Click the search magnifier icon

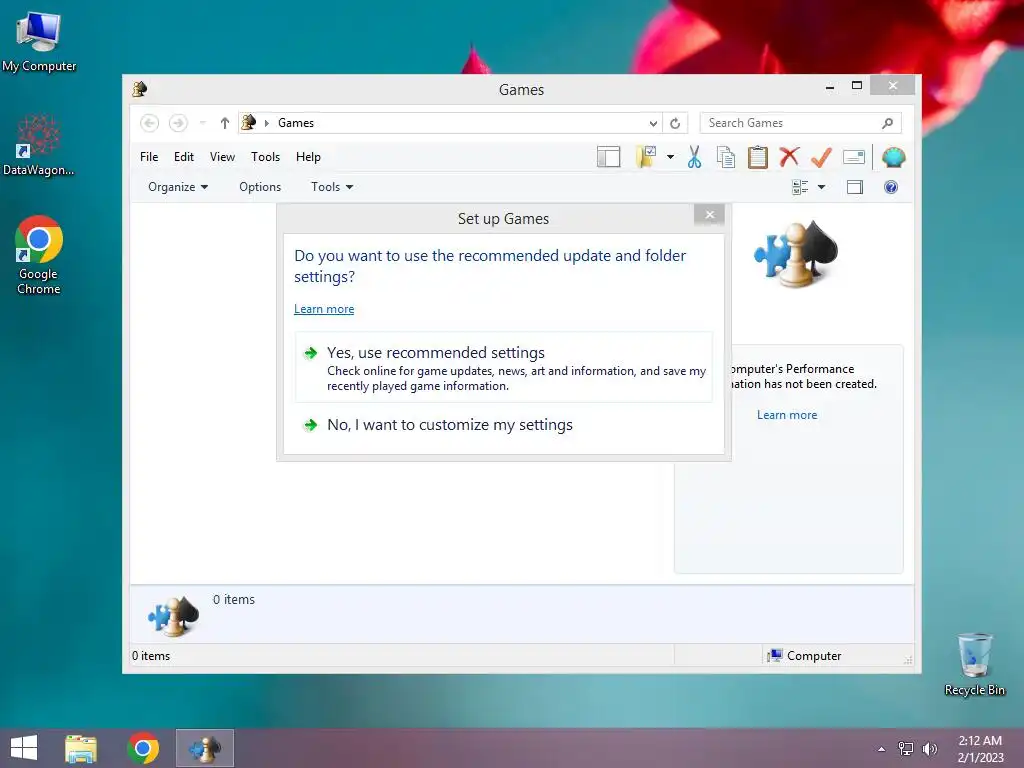(x=887, y=123)
